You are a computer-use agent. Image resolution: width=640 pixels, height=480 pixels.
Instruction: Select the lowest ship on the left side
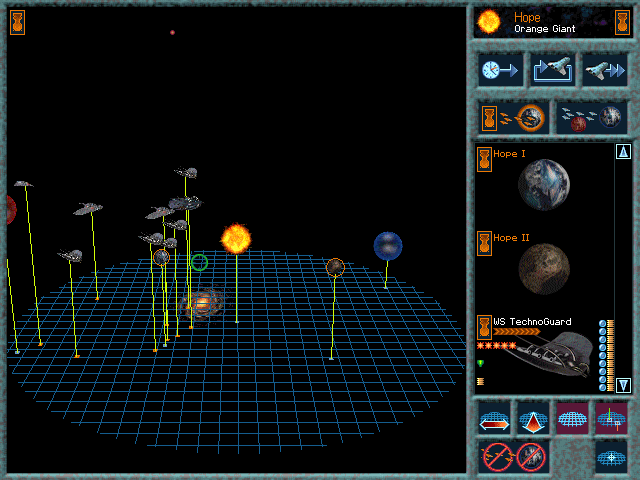71,256
